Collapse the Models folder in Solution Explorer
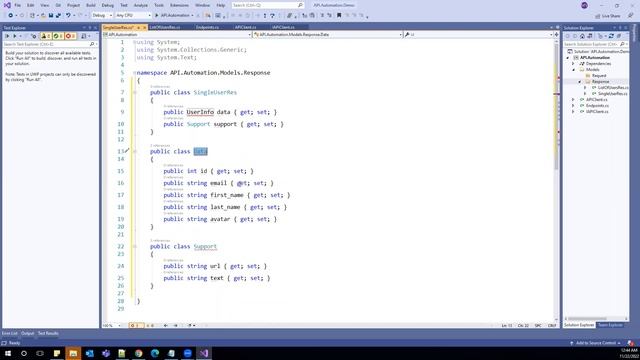 573,70
